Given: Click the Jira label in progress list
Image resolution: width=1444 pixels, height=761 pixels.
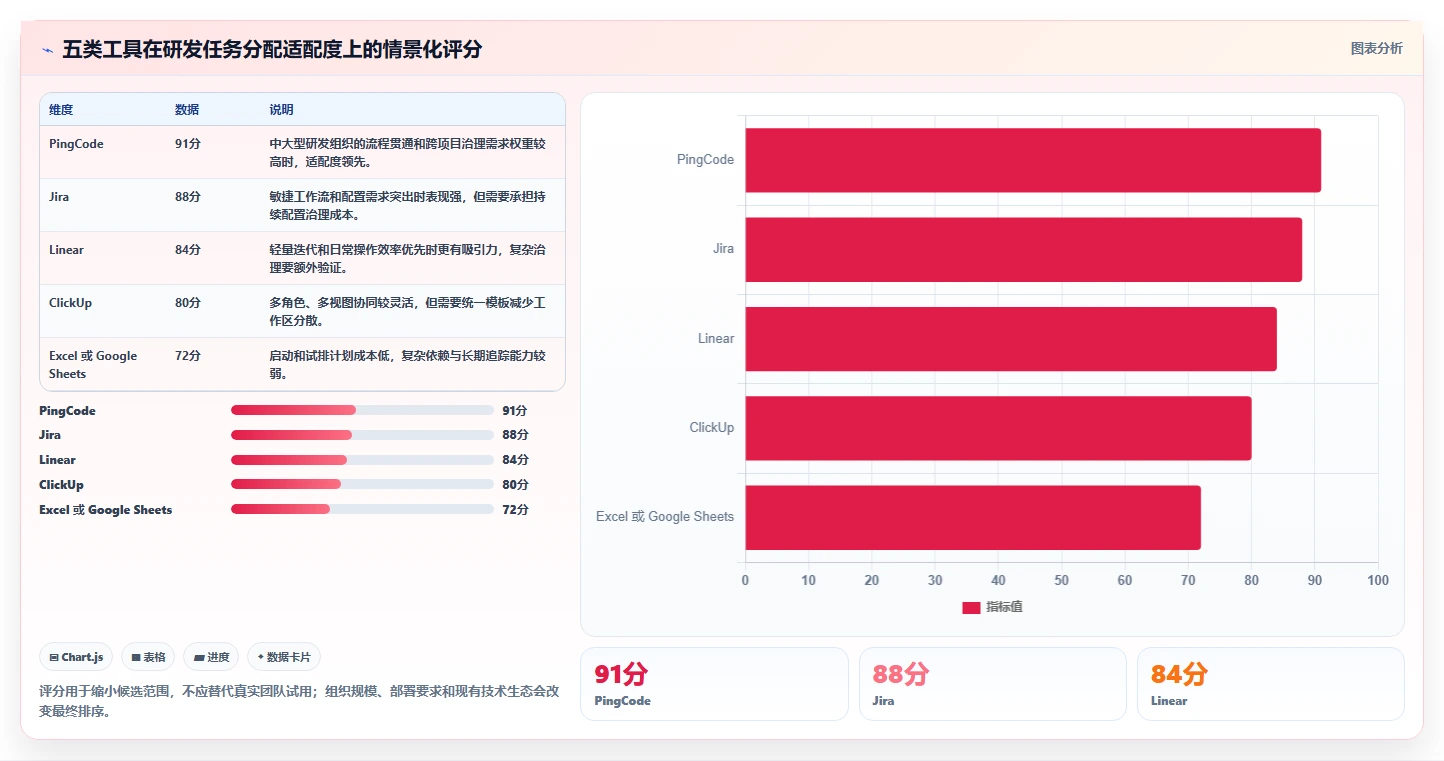Looking at the screenshot, I should 50,435.
